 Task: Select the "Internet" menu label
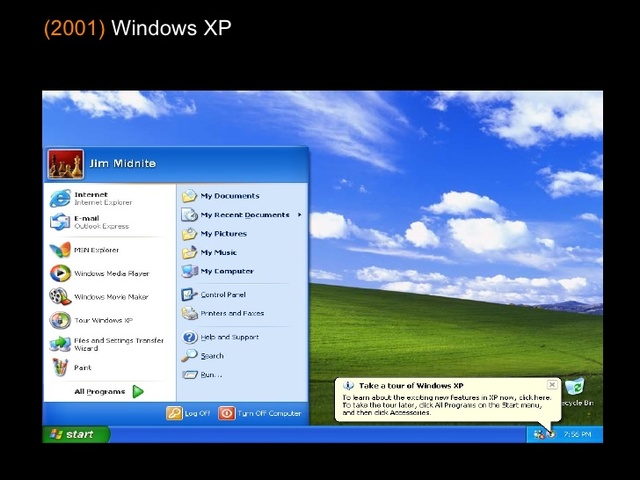[x=91, y=195]
